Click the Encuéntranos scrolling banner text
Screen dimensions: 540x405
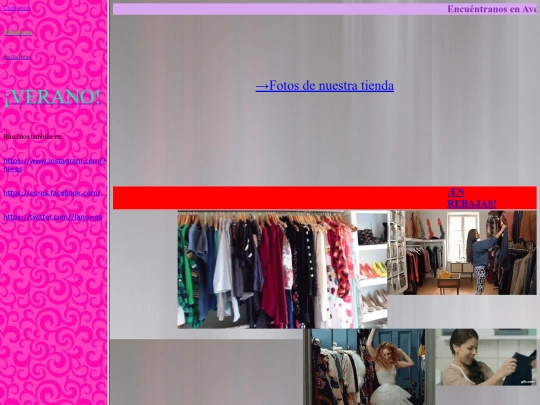(x=492, y=9)
